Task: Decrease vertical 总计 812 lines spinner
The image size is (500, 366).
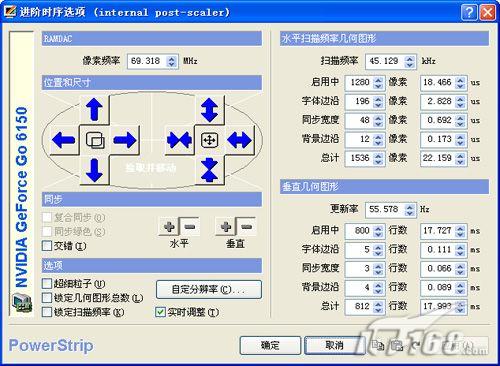Action: point(378,310)
